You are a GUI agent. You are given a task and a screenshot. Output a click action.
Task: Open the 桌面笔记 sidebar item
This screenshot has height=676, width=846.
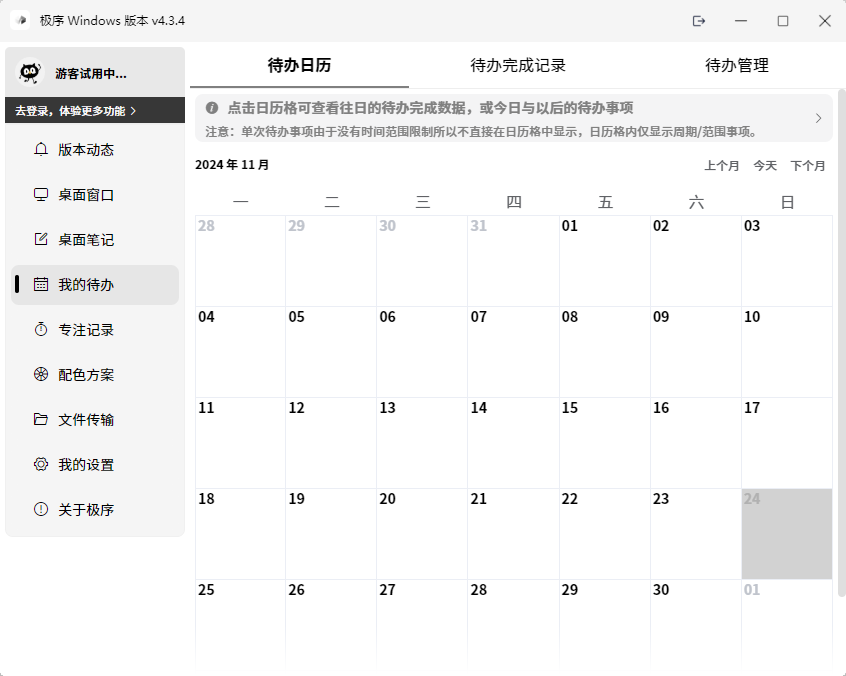[95, 240]
